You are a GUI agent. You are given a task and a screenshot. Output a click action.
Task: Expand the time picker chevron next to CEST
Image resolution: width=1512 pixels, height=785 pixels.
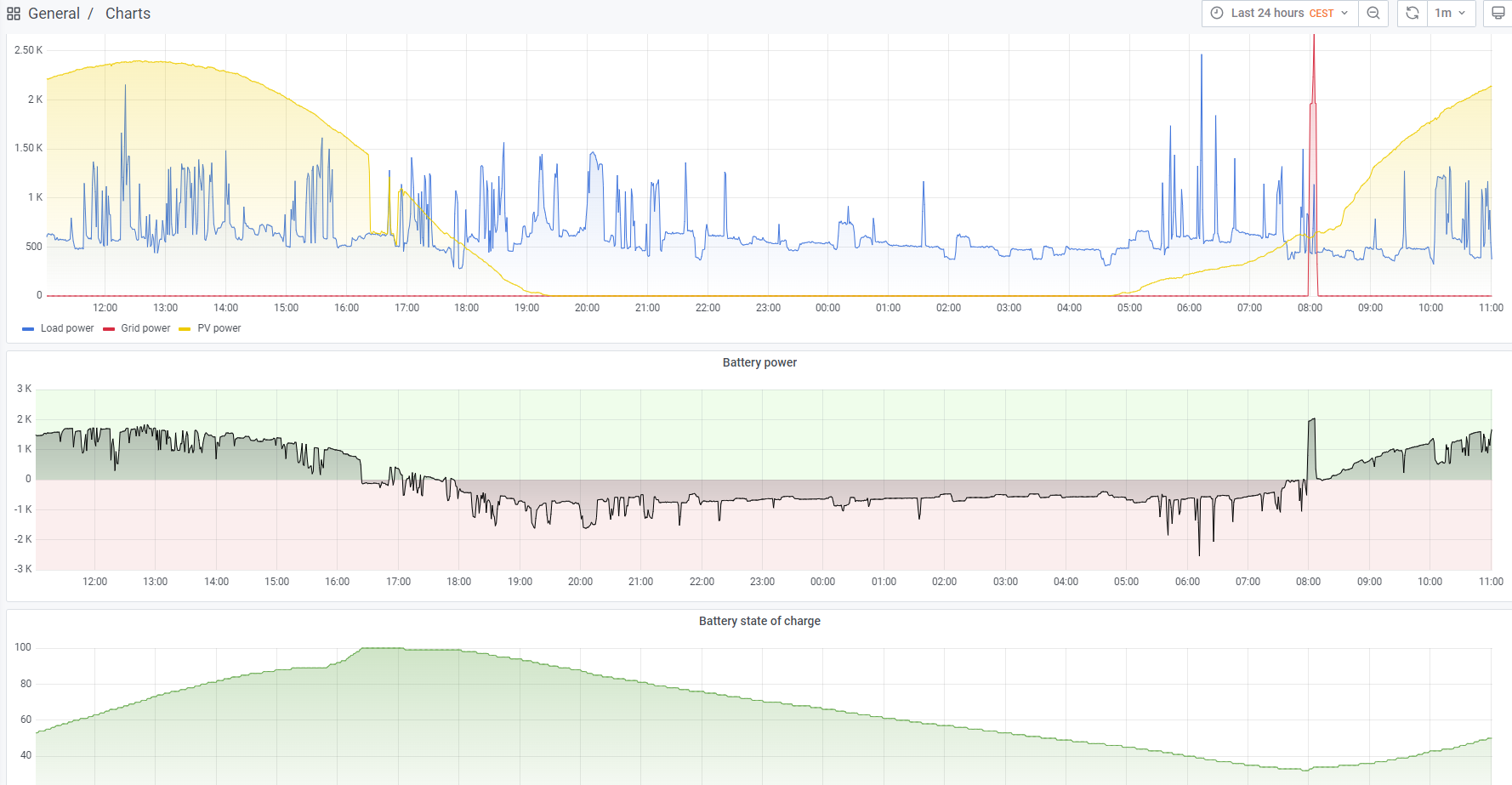1344,13
